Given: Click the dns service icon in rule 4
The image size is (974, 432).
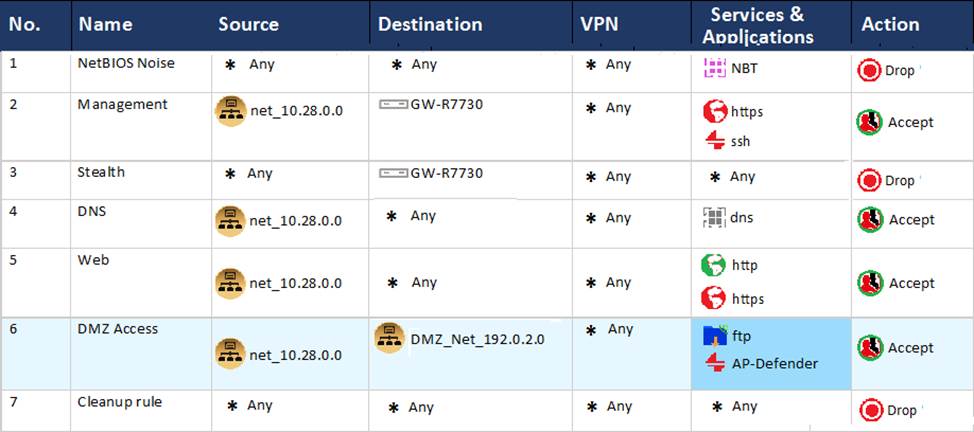Looking at the screenshot, I should pos(714,216).
